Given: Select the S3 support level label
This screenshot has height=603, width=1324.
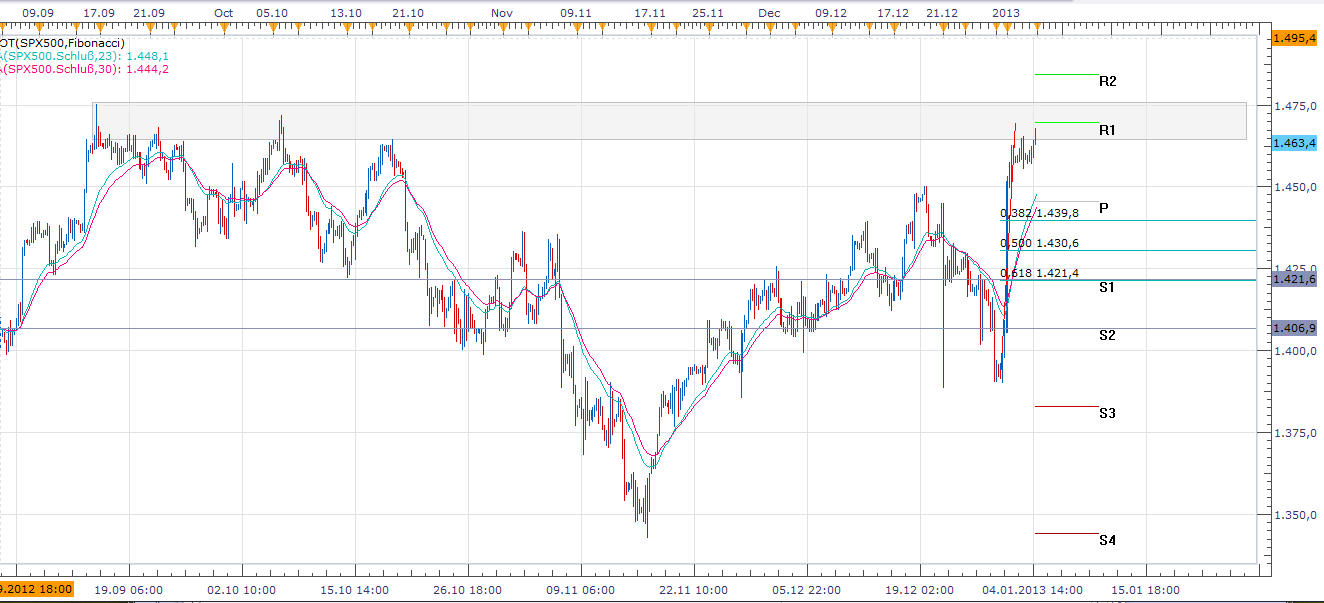Looking at the screenshot, I should [x=1107, y=413].
